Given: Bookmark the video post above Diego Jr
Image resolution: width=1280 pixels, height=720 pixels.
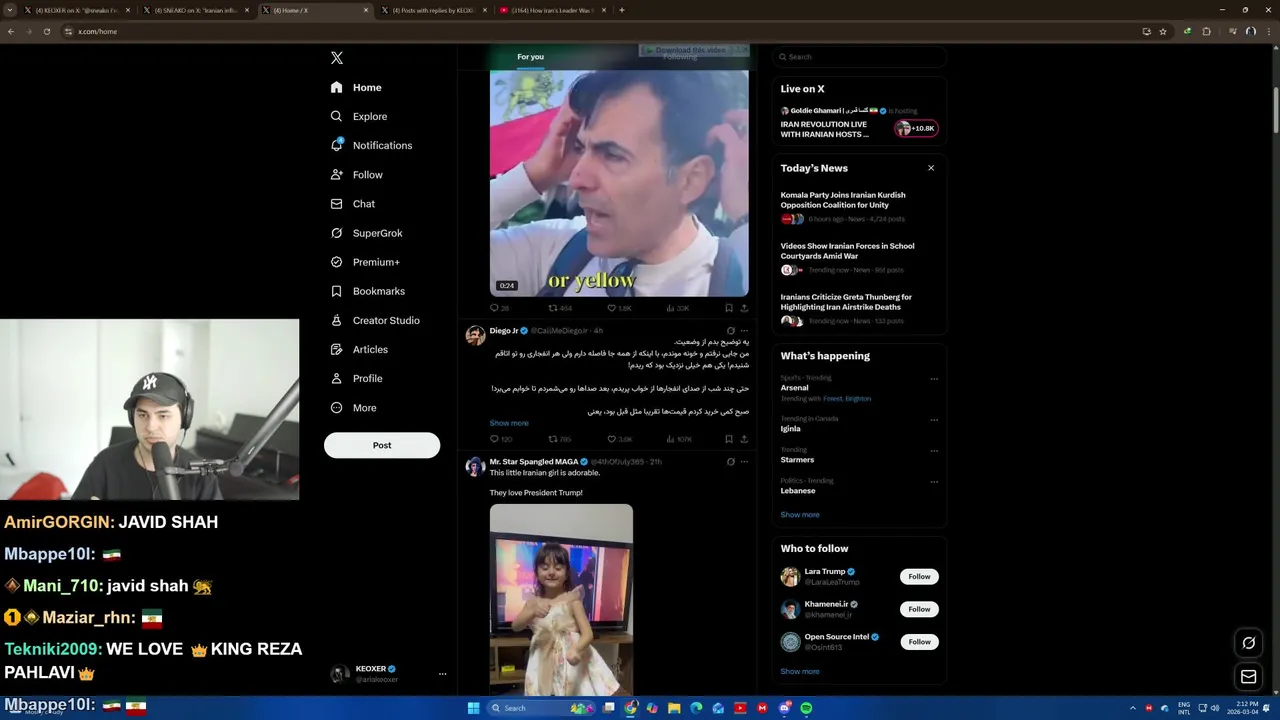Looking at the screenshot, I should click(x=729, y=308).
